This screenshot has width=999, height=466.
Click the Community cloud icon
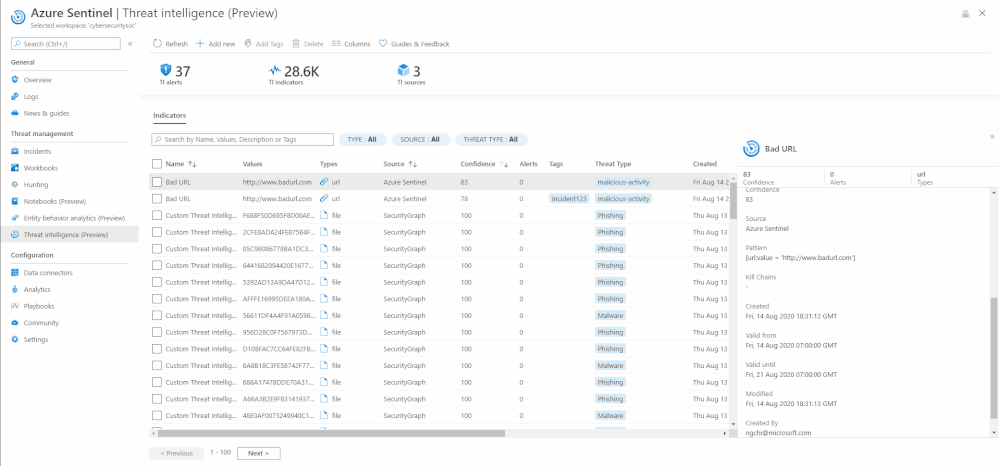(x=15, y=323)
